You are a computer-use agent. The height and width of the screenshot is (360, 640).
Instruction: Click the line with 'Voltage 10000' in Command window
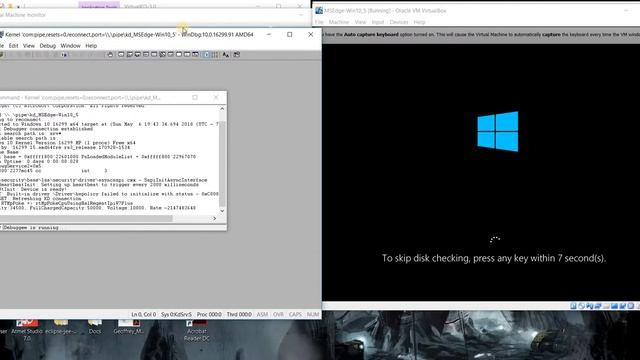click(98, 208)
